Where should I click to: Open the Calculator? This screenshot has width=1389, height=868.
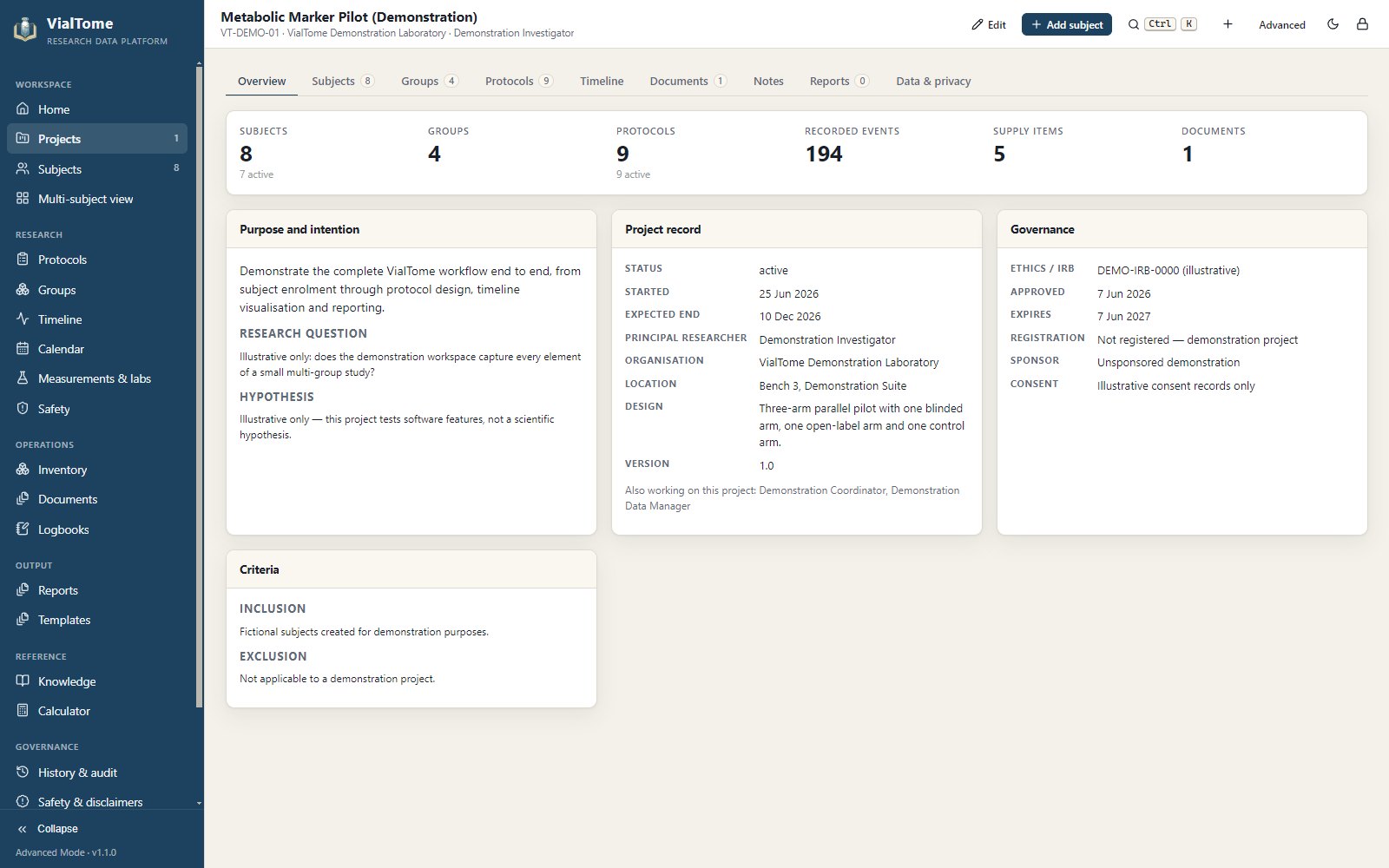coord(97,711)
